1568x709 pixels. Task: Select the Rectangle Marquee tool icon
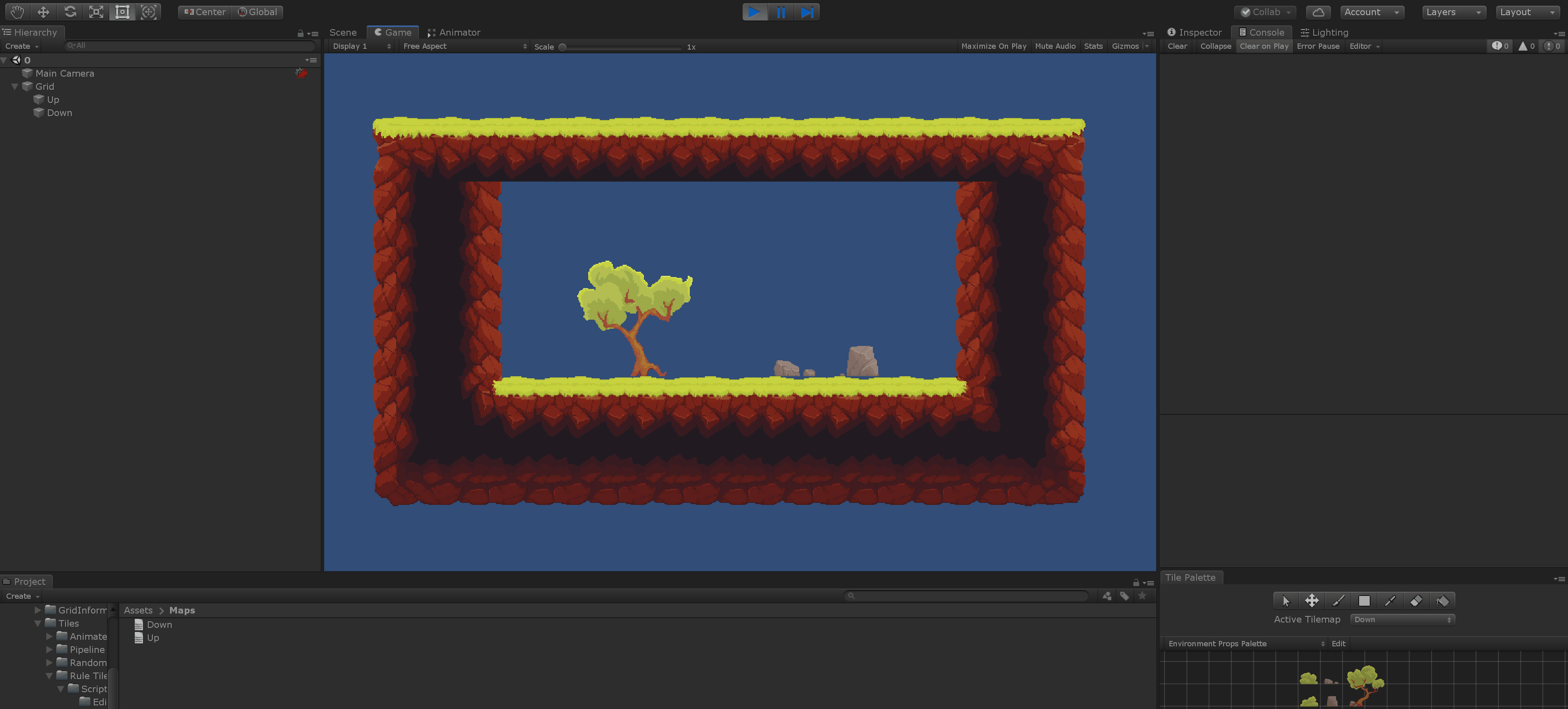pyautogui.click(x=1364, y=600)
